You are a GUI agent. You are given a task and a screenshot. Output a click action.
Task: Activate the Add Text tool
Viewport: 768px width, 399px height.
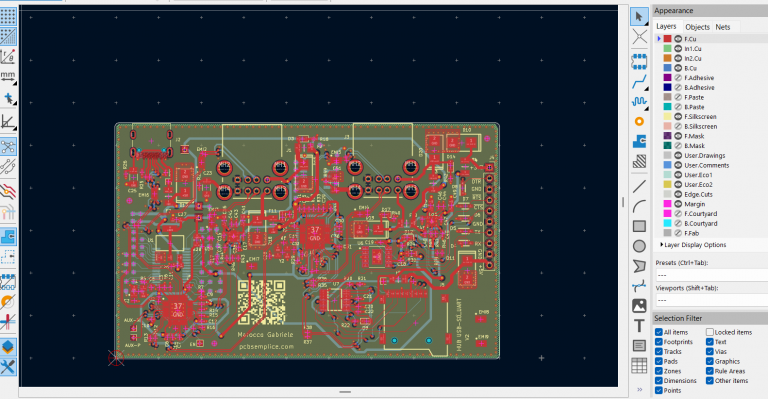[x=639, y=326]
